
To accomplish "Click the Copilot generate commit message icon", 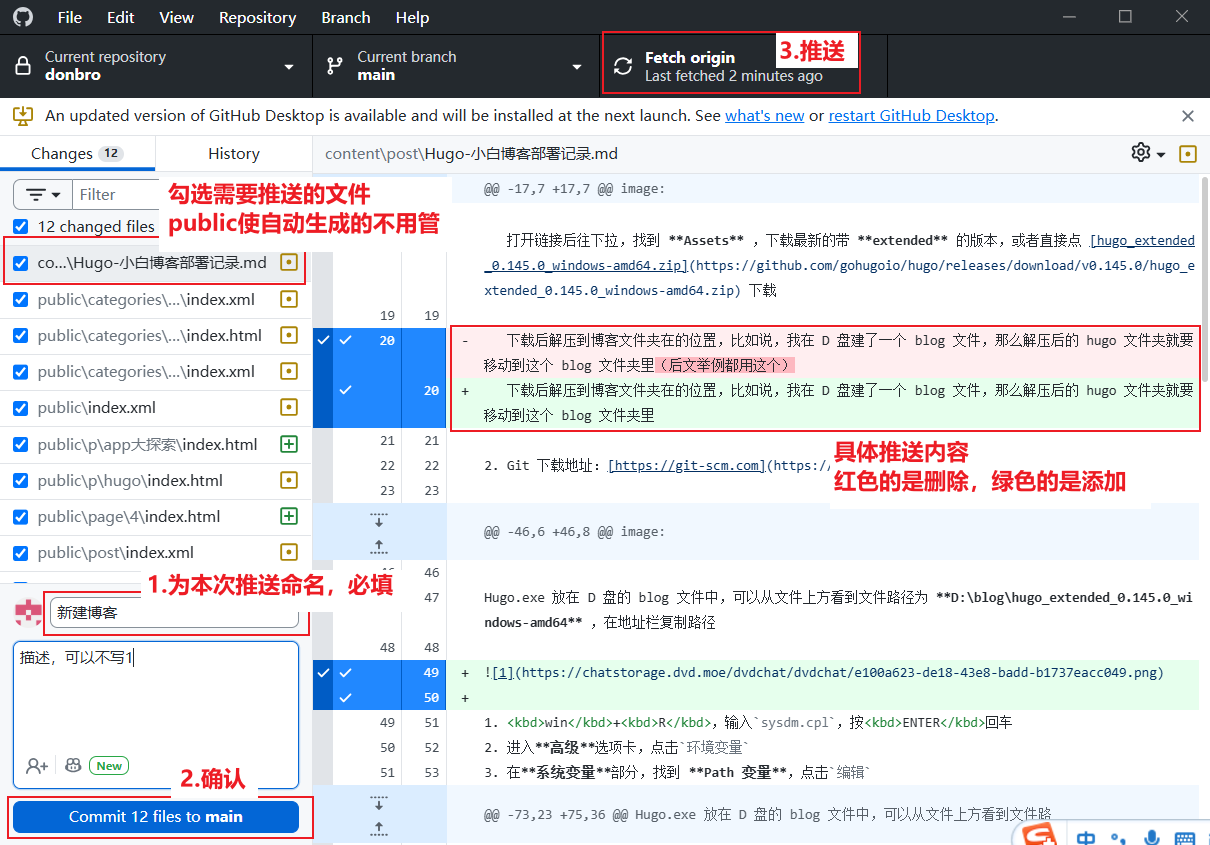I will coord(73,765).
